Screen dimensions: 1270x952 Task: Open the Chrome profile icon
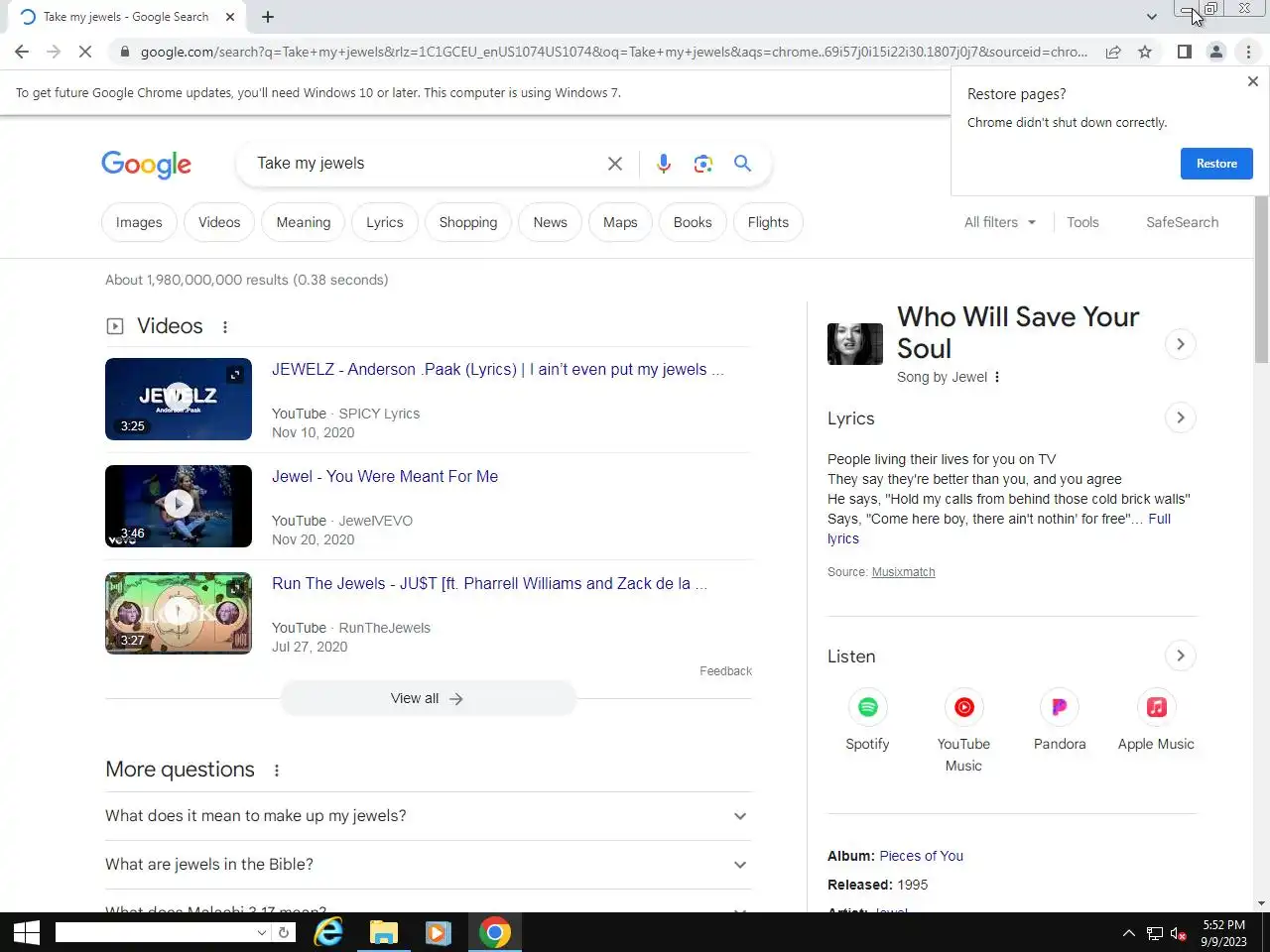click(1215, 52)
